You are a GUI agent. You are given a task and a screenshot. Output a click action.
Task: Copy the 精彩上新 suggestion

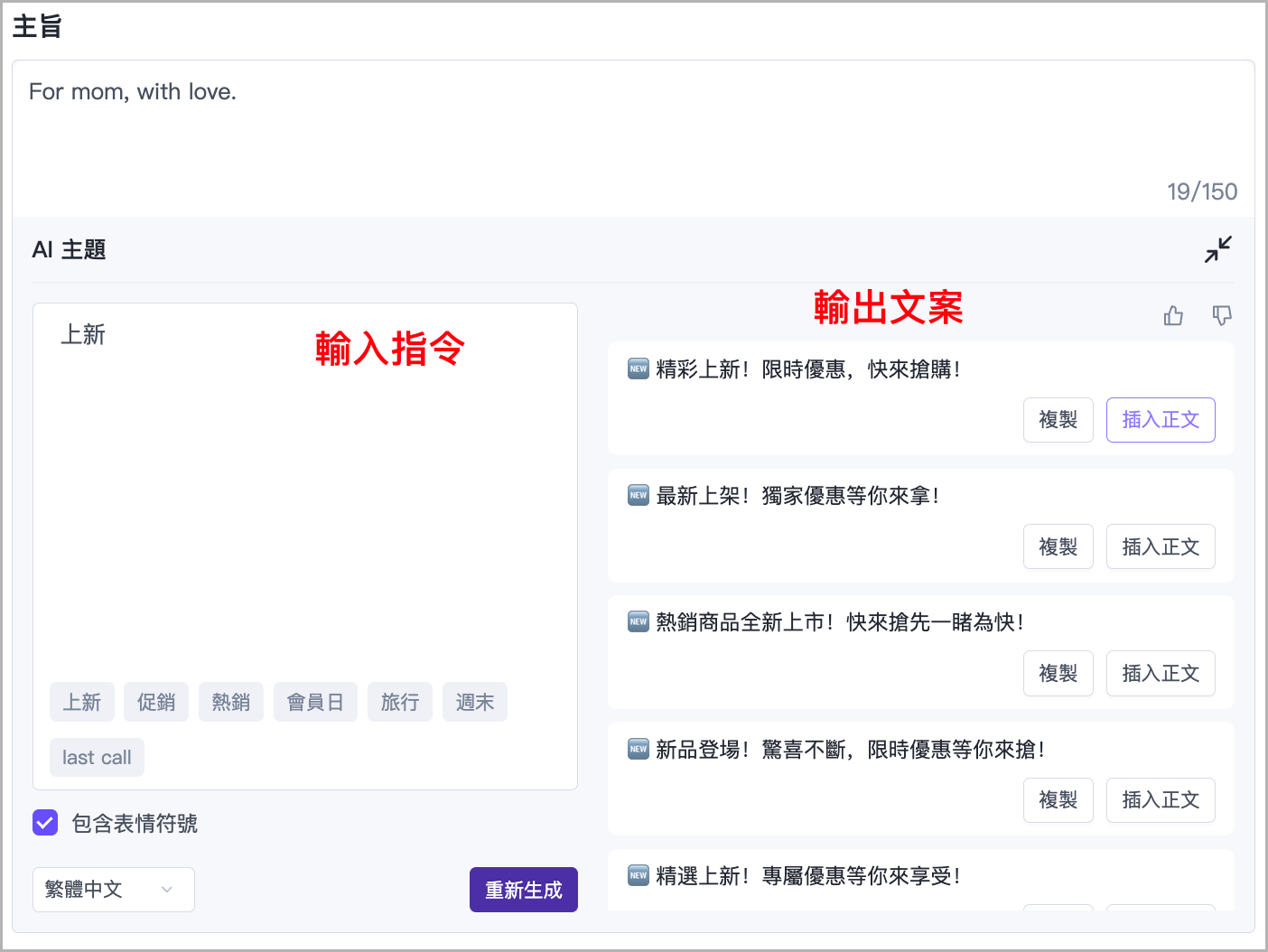click(1058, 420)
